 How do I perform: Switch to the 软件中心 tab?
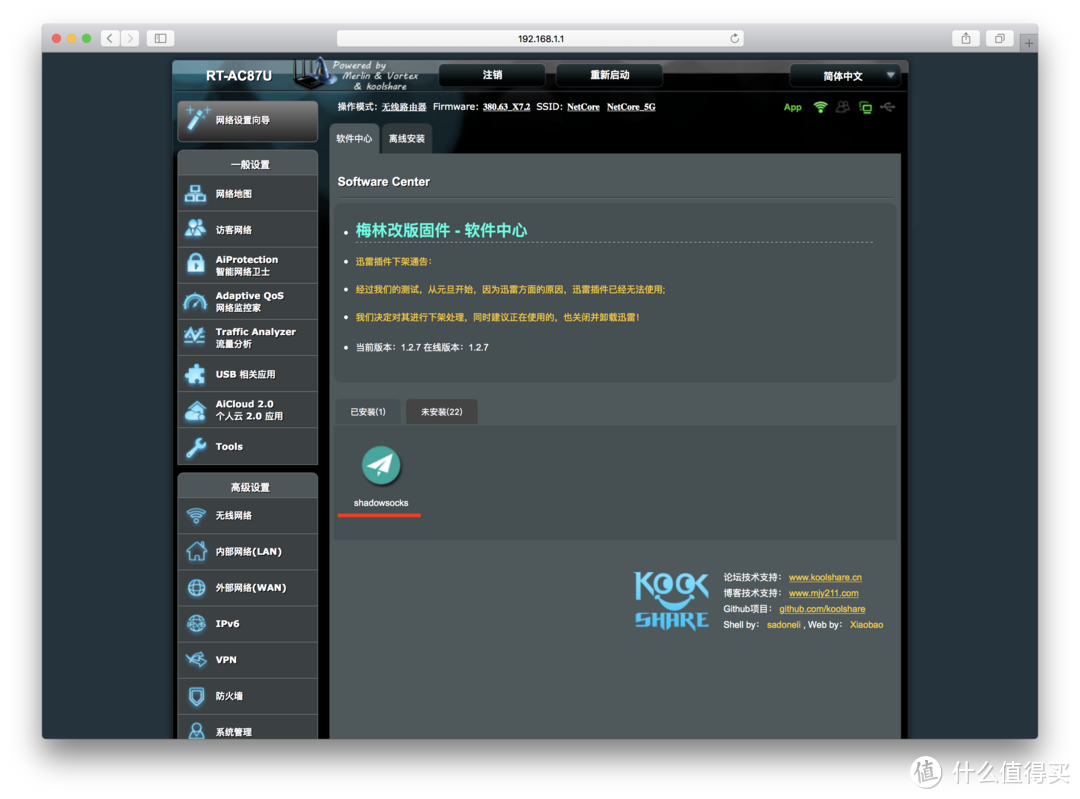pyautogui.click(x=354, y=138)
